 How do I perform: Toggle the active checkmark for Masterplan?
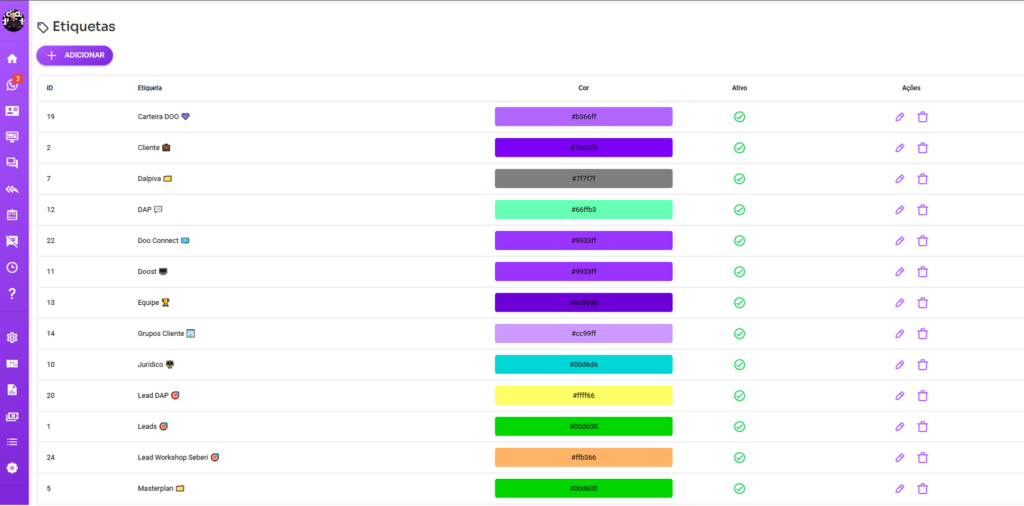(x=739, y=489)
